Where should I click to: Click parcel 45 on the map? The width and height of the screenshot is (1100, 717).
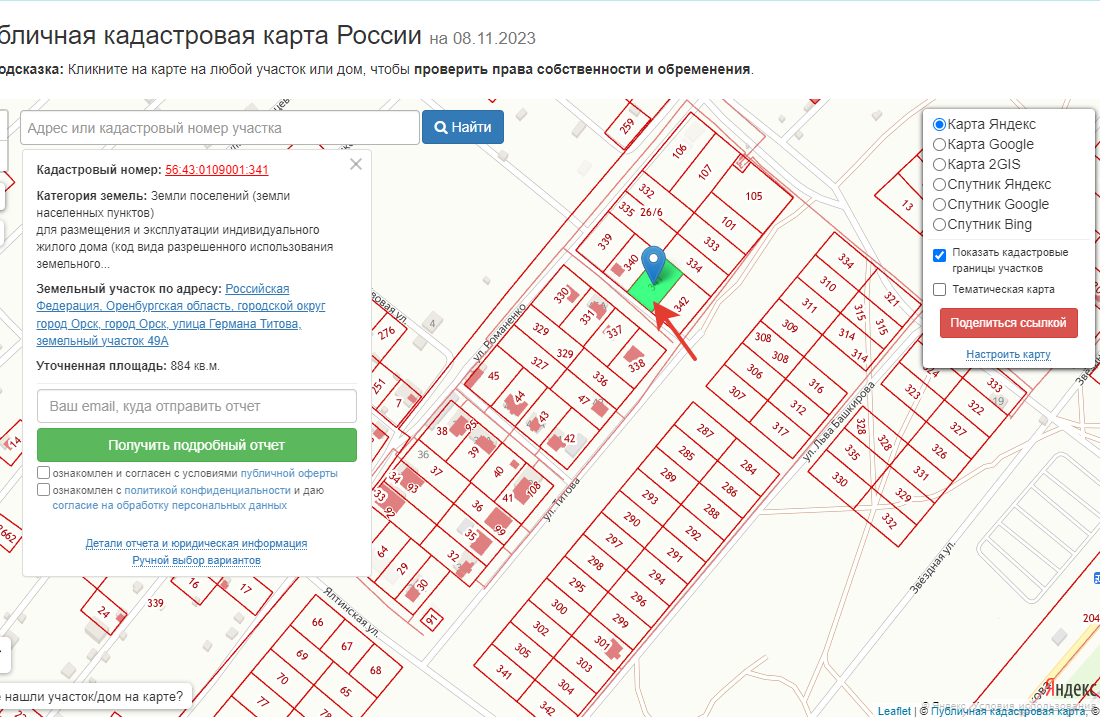click(493, 377)
